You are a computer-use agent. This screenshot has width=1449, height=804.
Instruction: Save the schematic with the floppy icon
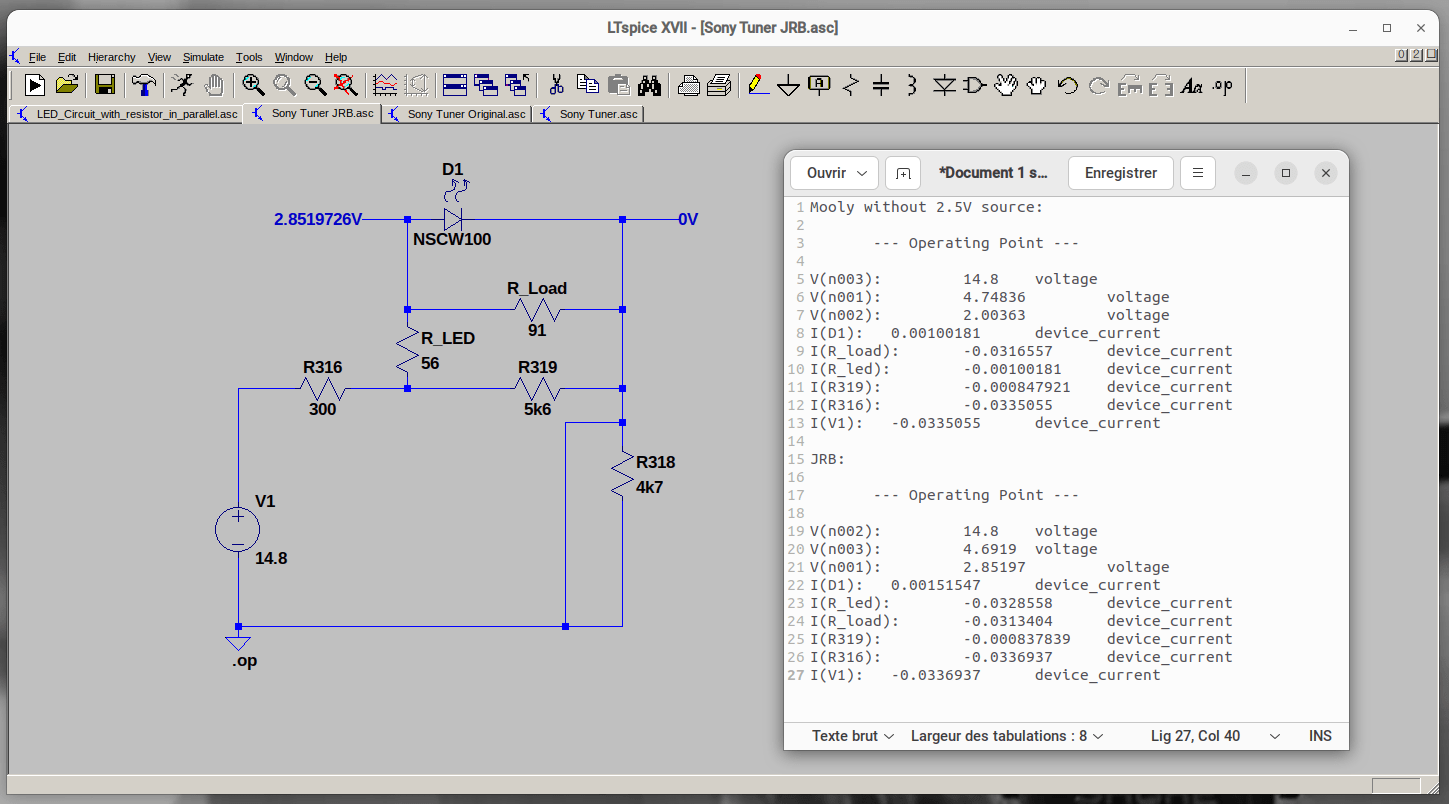(x=105, y=85)
